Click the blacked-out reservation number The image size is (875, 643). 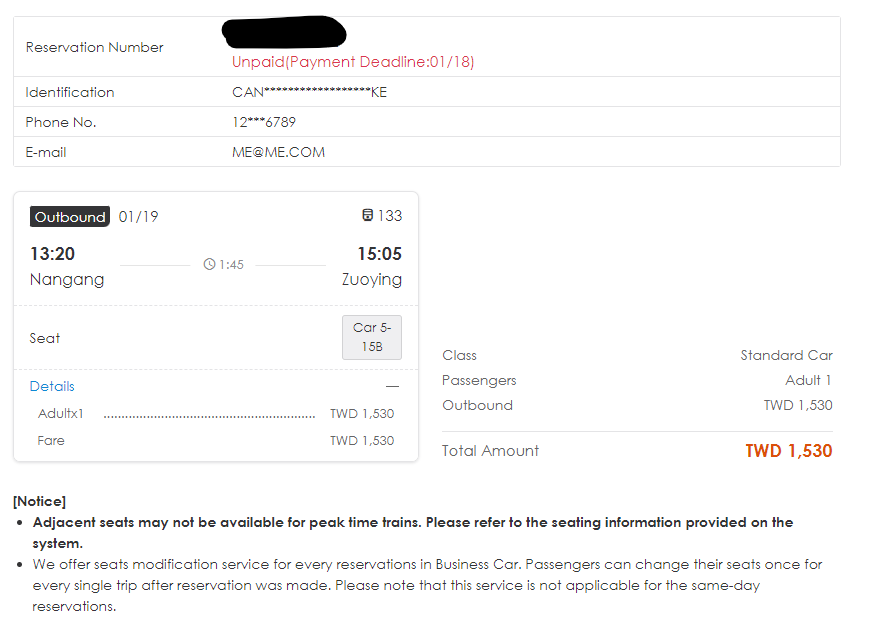pos(285,32)
